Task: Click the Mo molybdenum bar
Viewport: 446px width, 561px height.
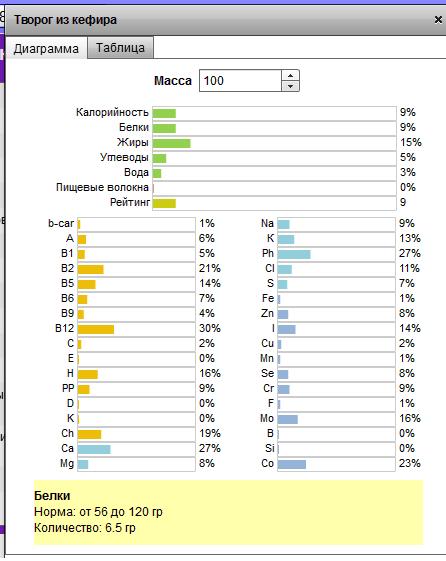Action: pos(336,419)
